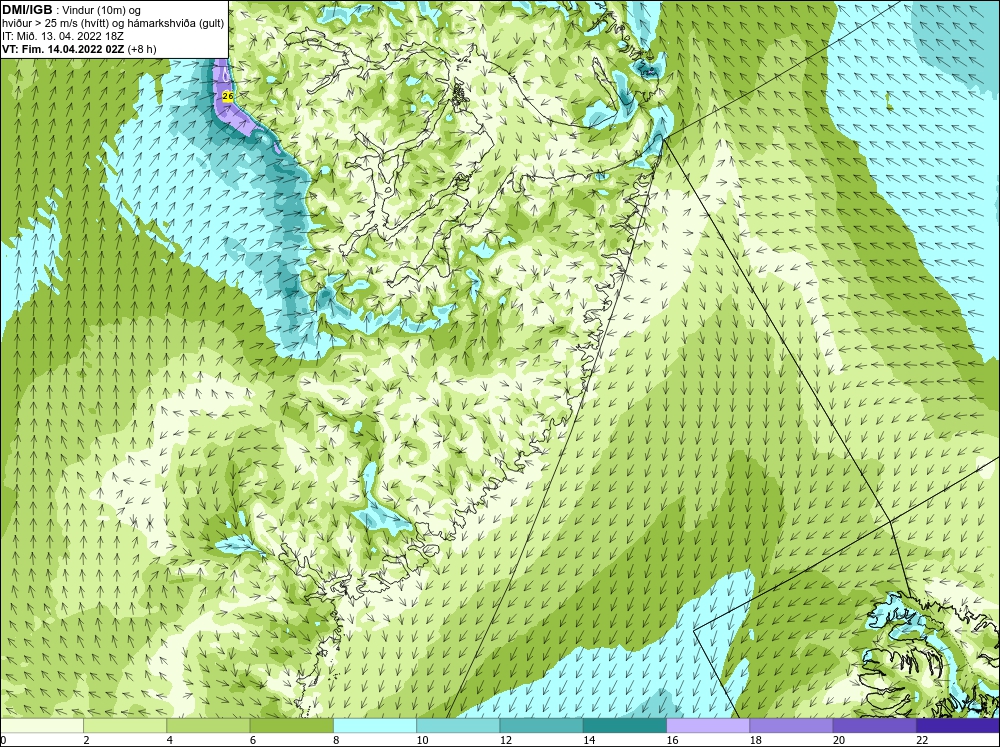Click the 16–18 m/s lavender legend swatch
This screenshot has width=1000, height=747.
(x=708, y=726)
